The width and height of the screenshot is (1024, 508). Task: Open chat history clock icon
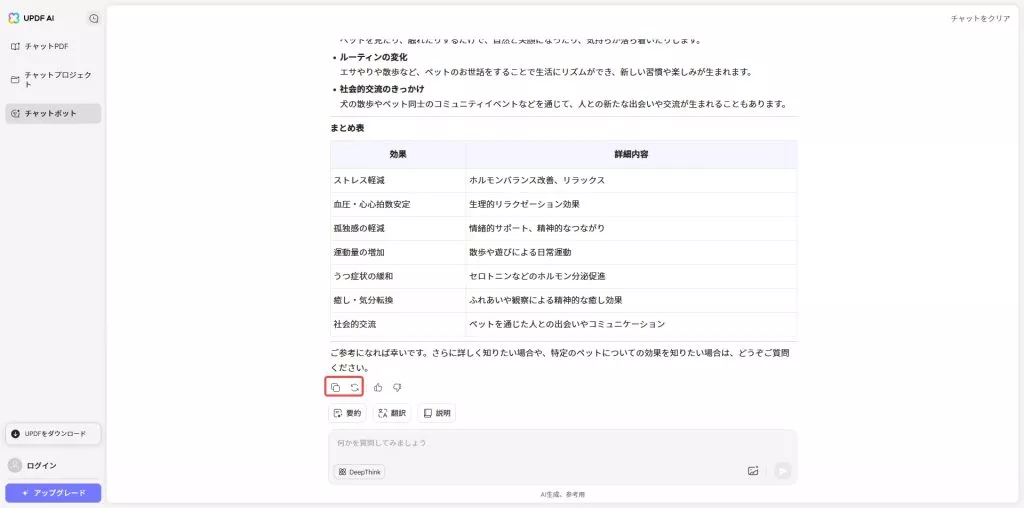coord(93,19)
